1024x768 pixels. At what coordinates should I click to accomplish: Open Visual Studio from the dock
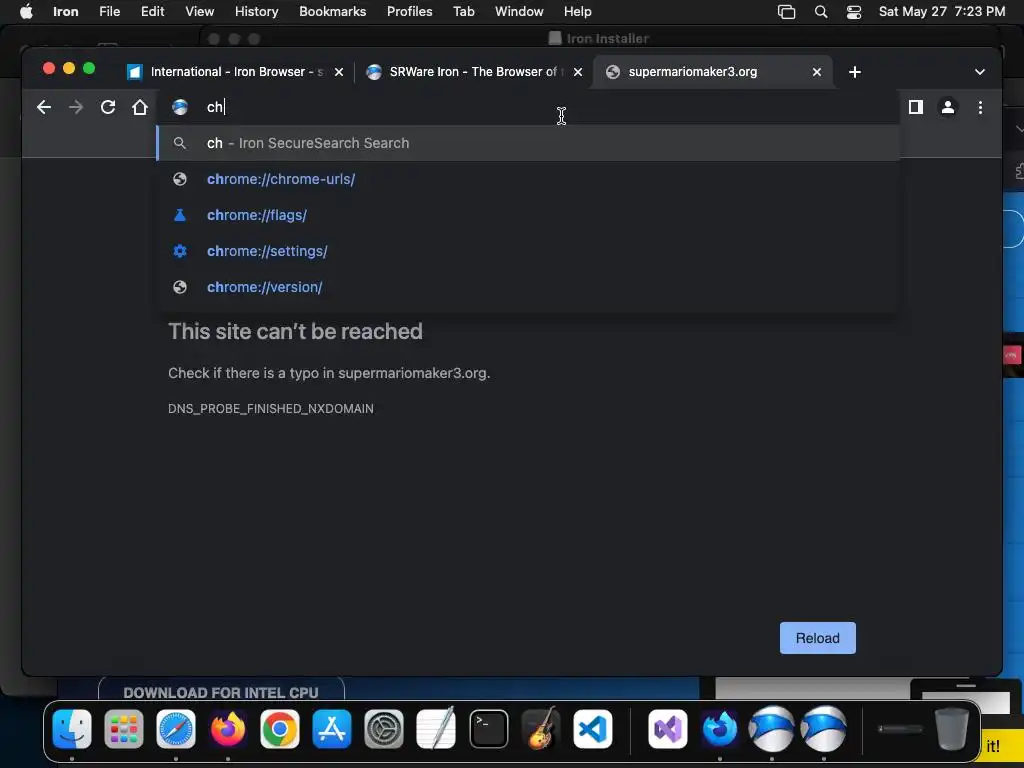point(667,728)
